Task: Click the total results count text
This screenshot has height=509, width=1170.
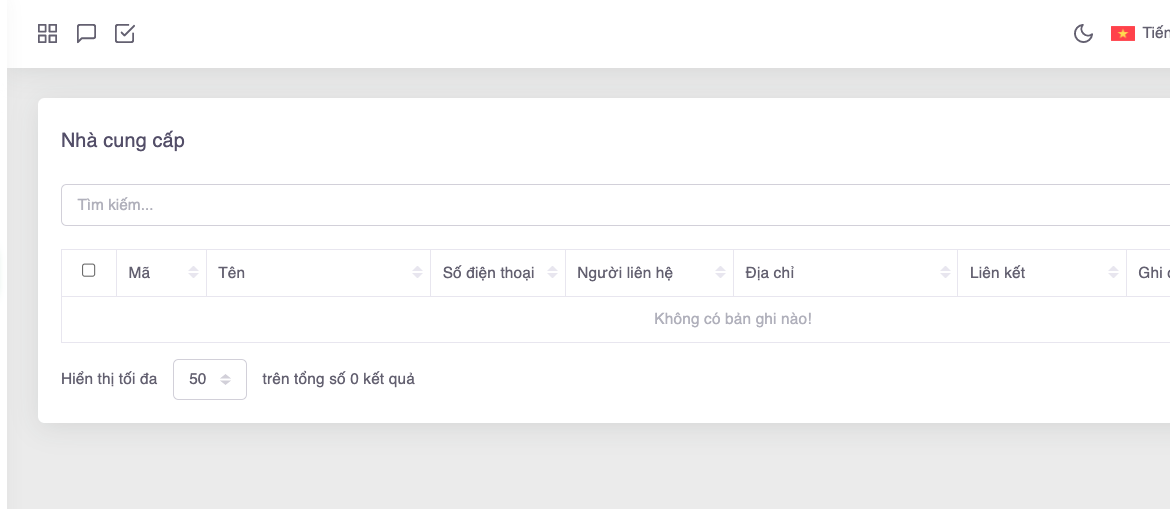Action: [338, 380]
